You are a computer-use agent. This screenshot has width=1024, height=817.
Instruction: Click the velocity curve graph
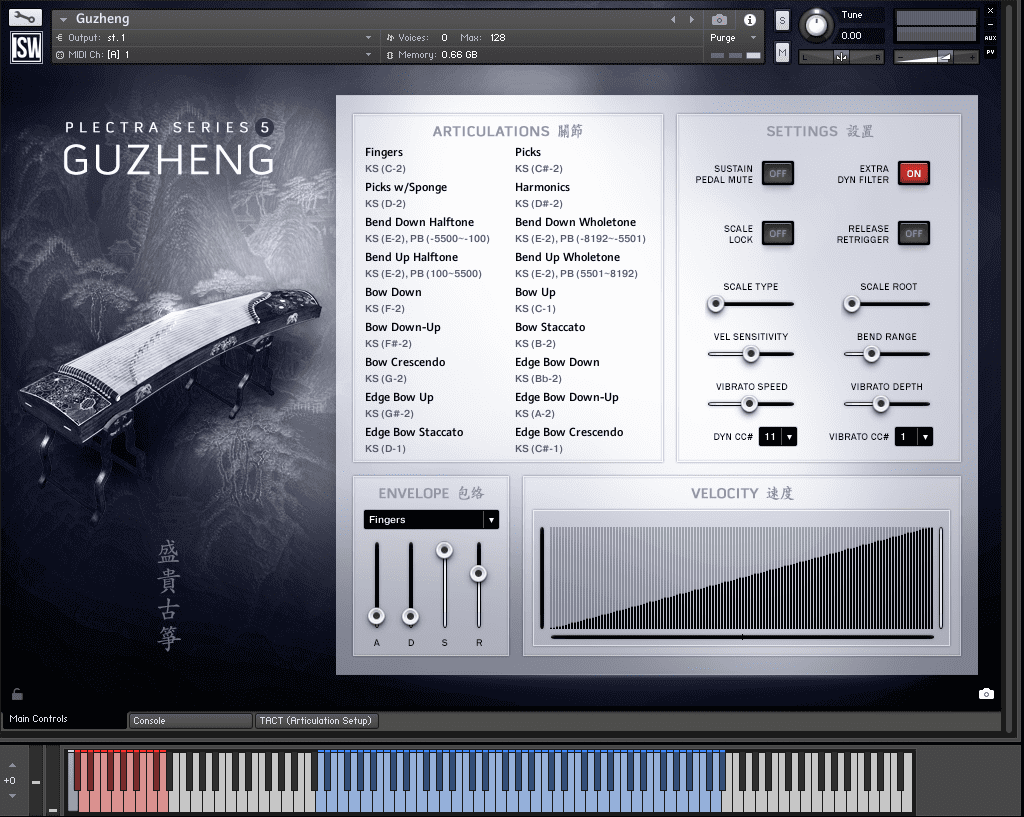coord(741,577)
